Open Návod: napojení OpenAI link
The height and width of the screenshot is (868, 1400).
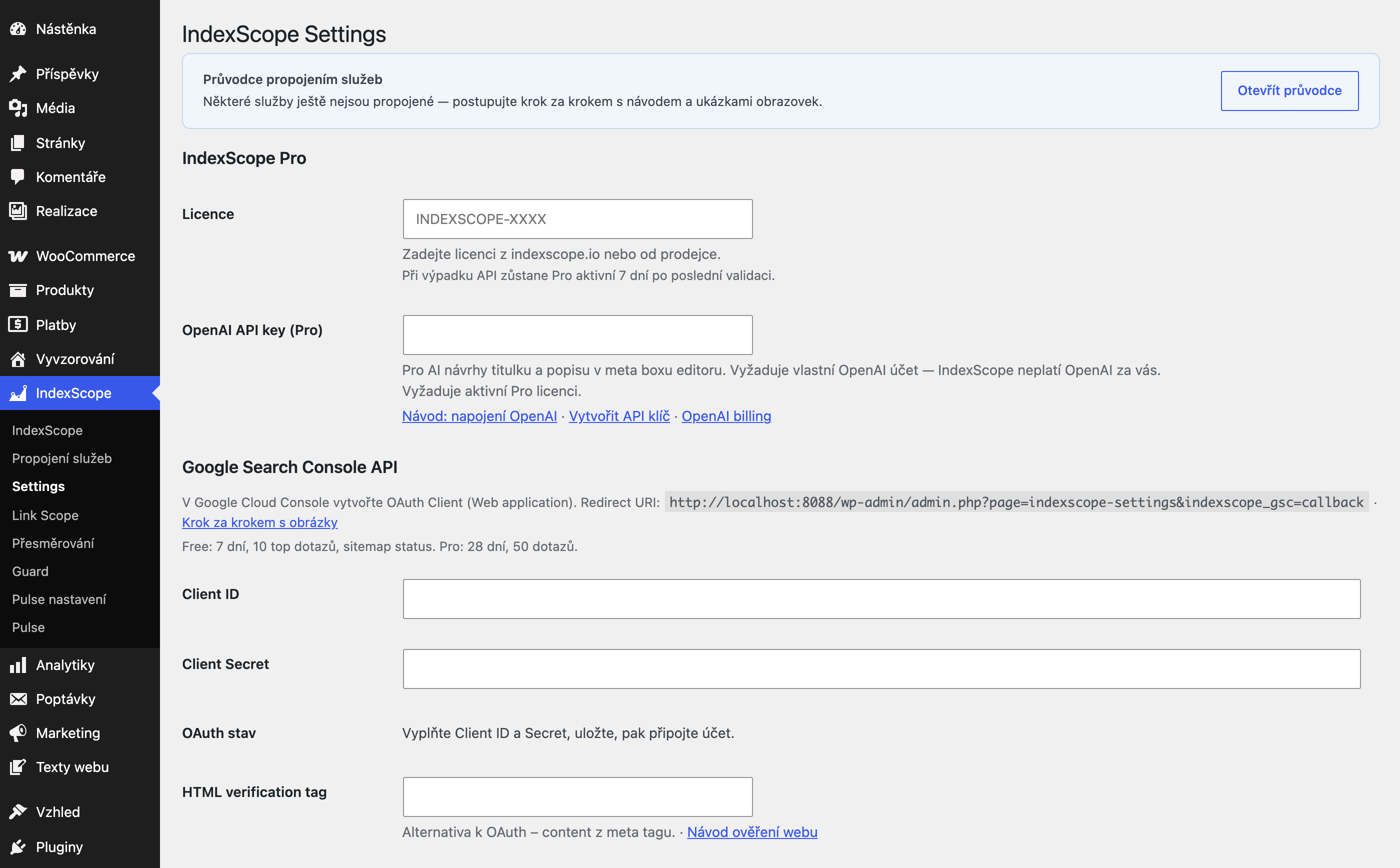[x=479, y=415]
